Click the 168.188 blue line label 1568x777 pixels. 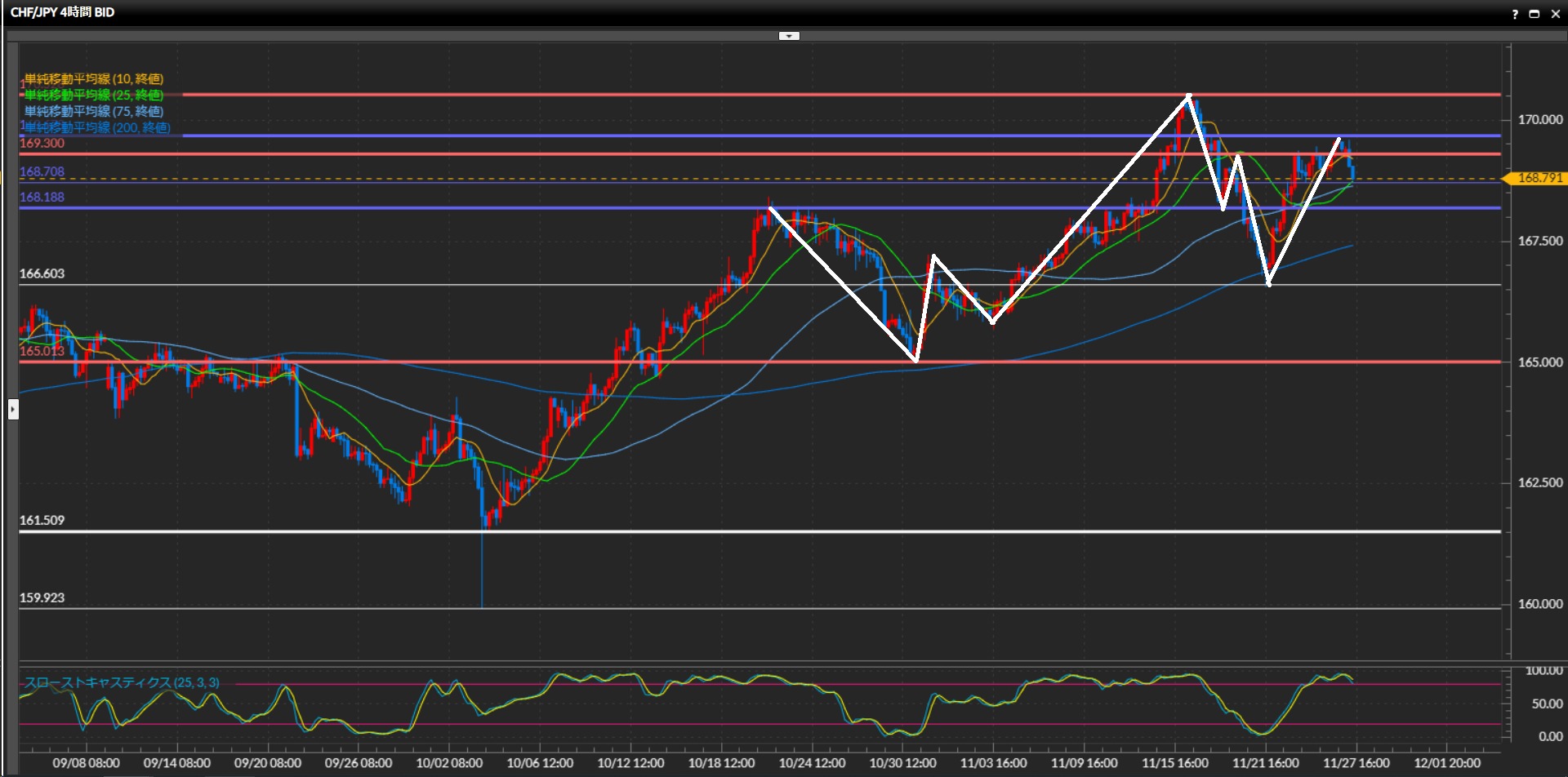click(x=42, y=198)
